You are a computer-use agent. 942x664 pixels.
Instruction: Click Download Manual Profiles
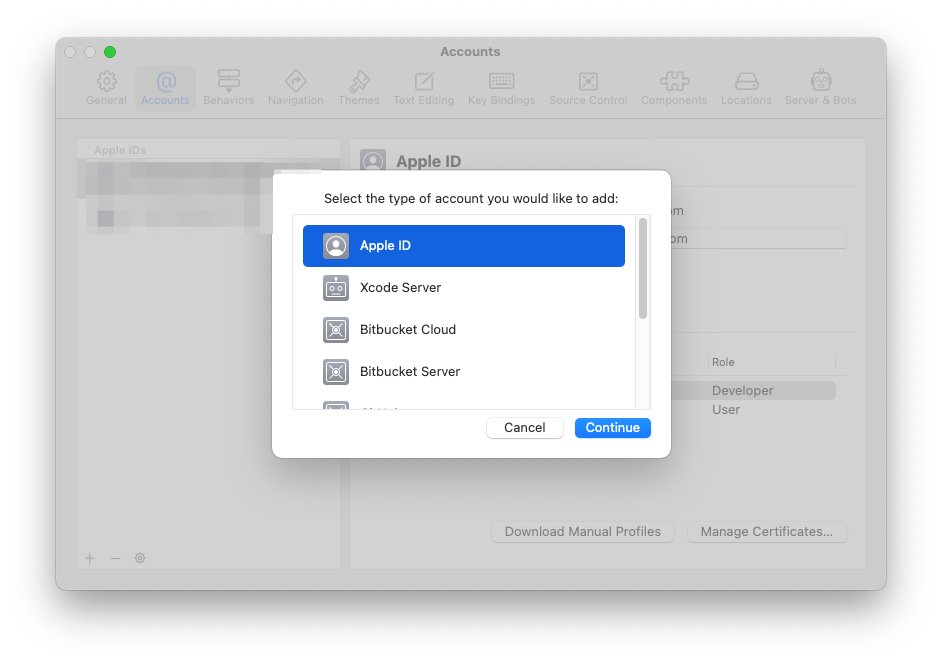pos(583,531)
